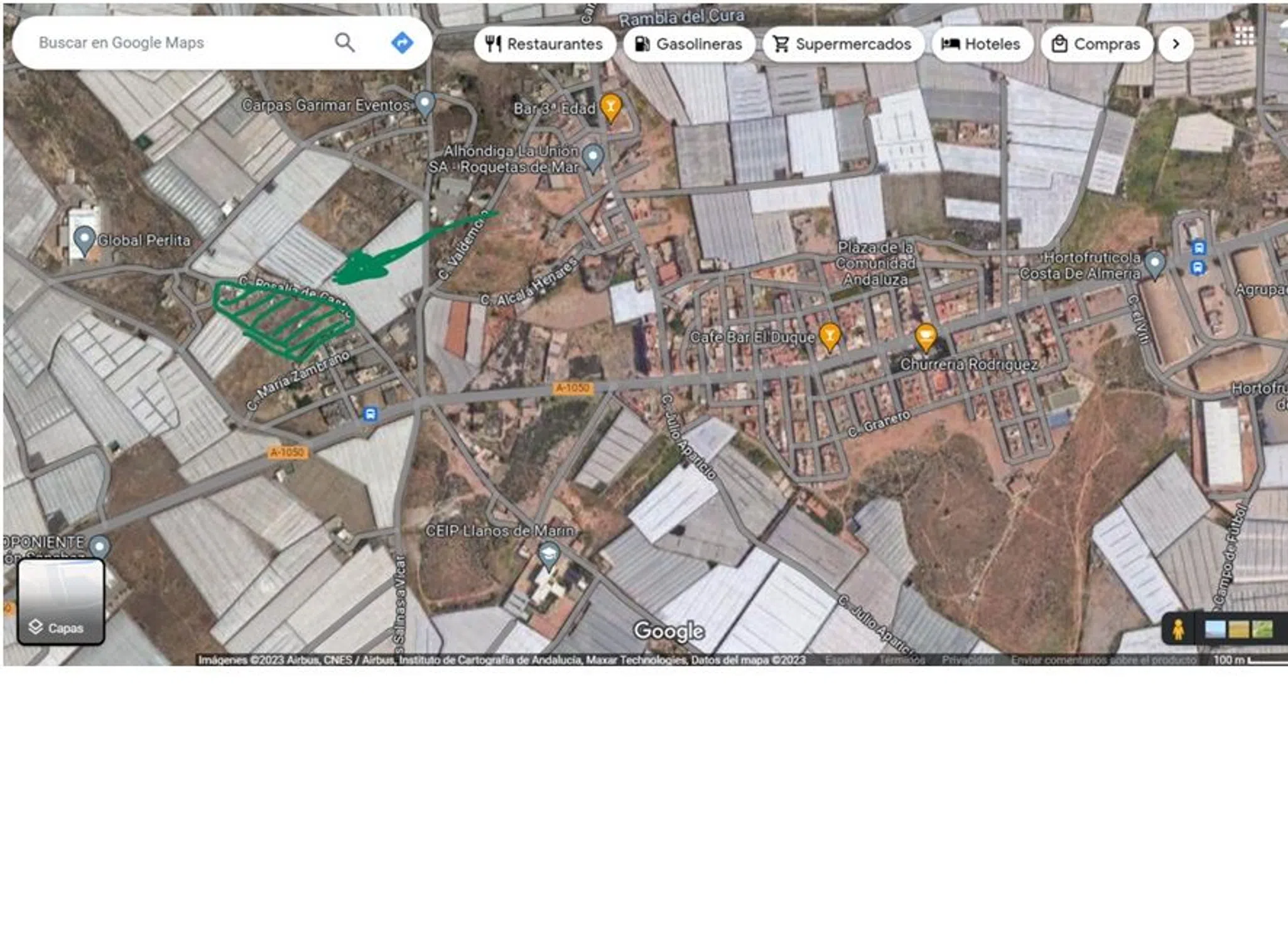Click the Hoteles category chip
1288x942 pixels.
982,44
